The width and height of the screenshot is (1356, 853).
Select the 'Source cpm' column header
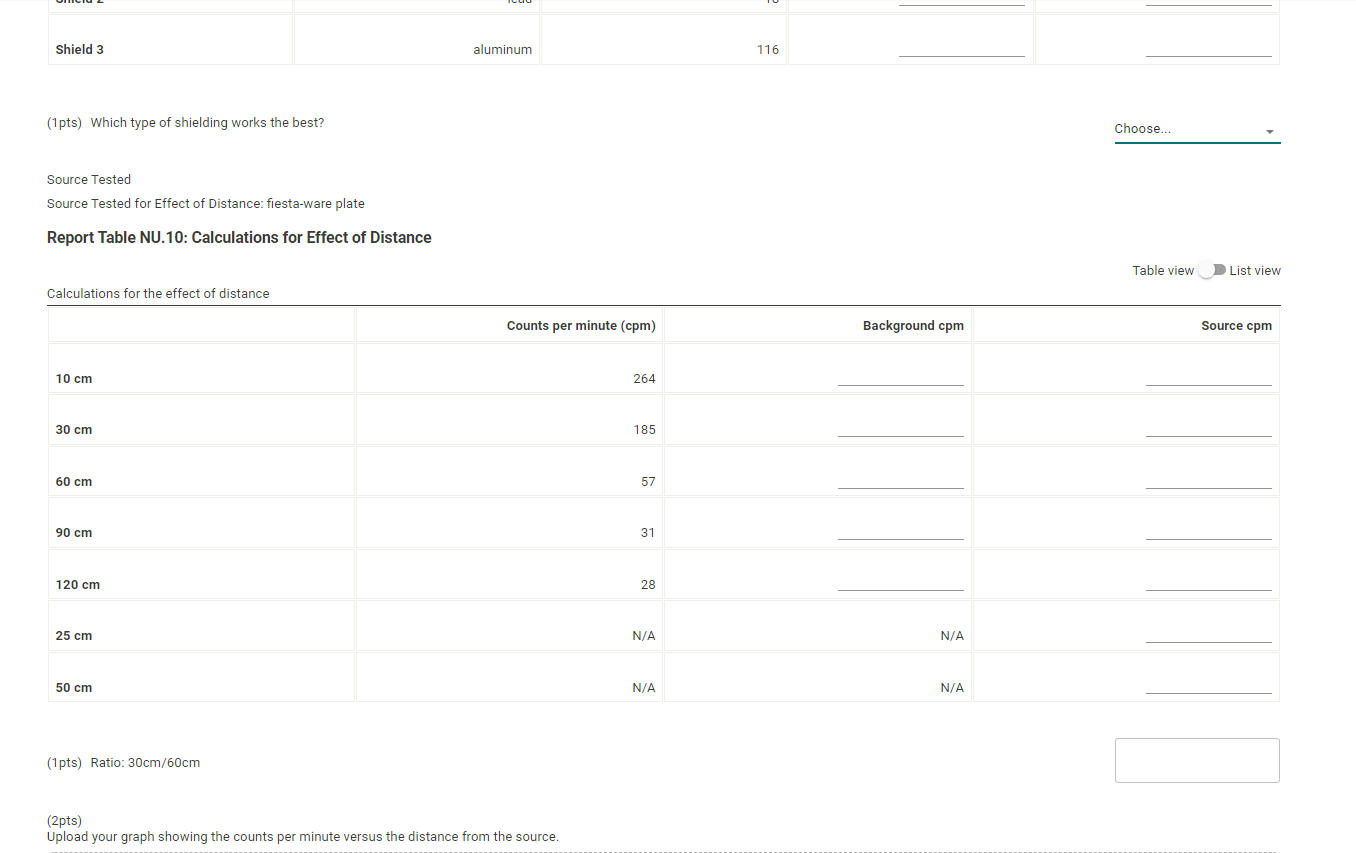tap(1236, 326)
